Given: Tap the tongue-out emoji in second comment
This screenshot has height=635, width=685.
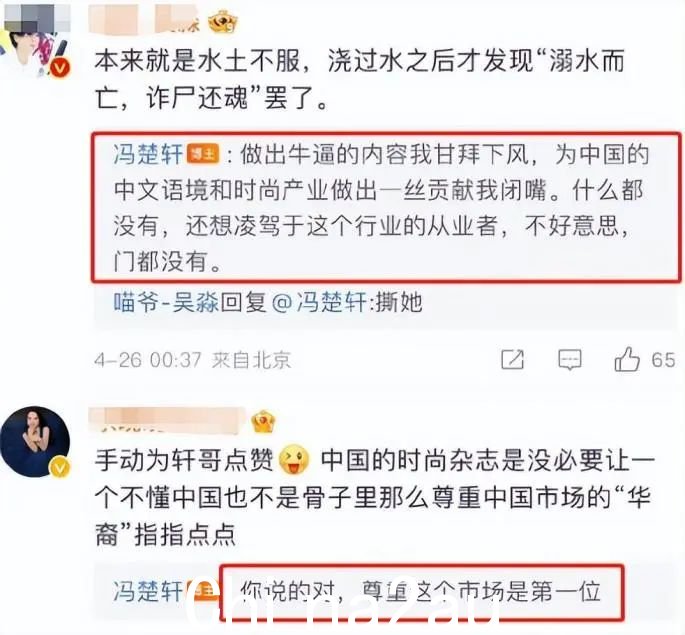Looking at the screenshot, I should click(x=294, y=460).
